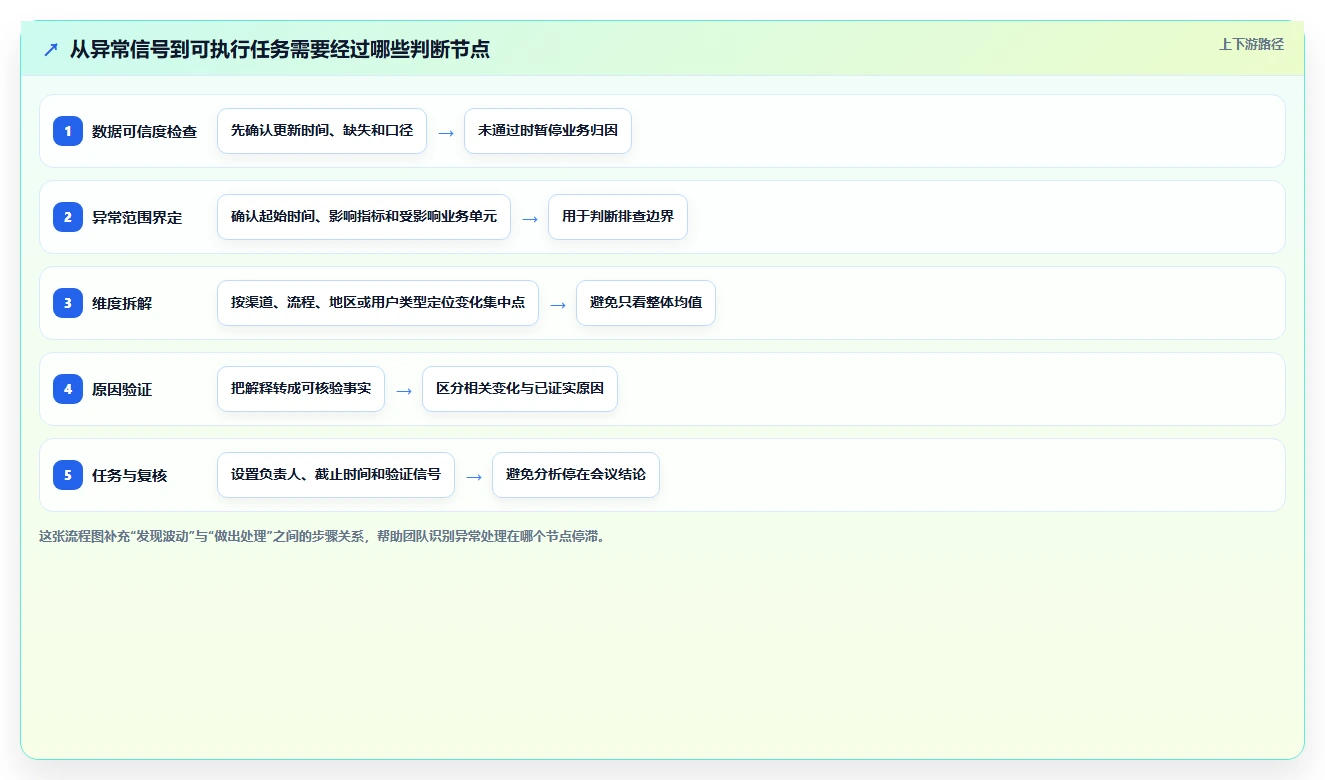Screen dimensions: 1325x780
Task: Click the 避免只看整体均值 box
Action: (x=646, y=303)
